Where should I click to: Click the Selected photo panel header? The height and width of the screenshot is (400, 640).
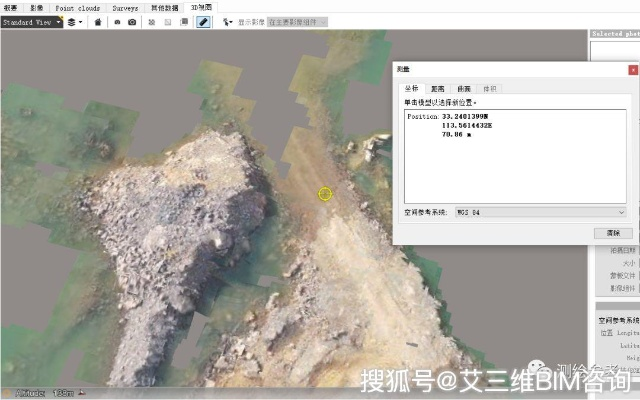click(x=615, y=34)
